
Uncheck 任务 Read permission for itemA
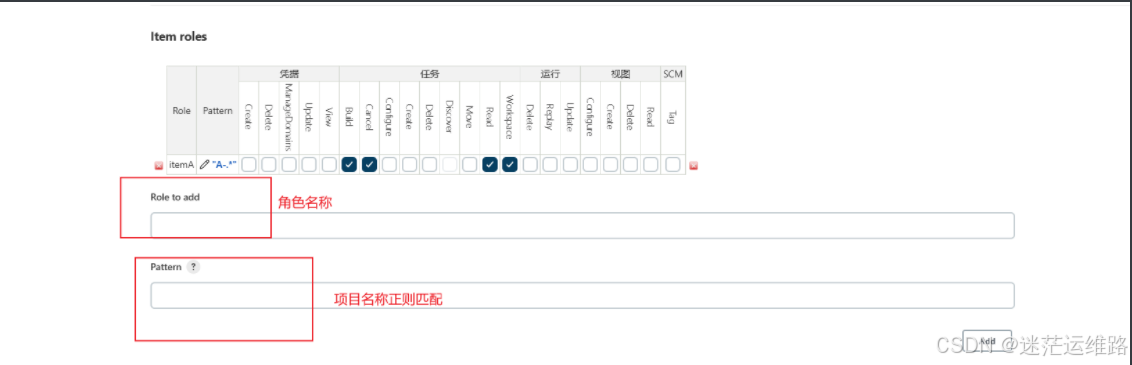pyautogui.click(x=490, y=164)
